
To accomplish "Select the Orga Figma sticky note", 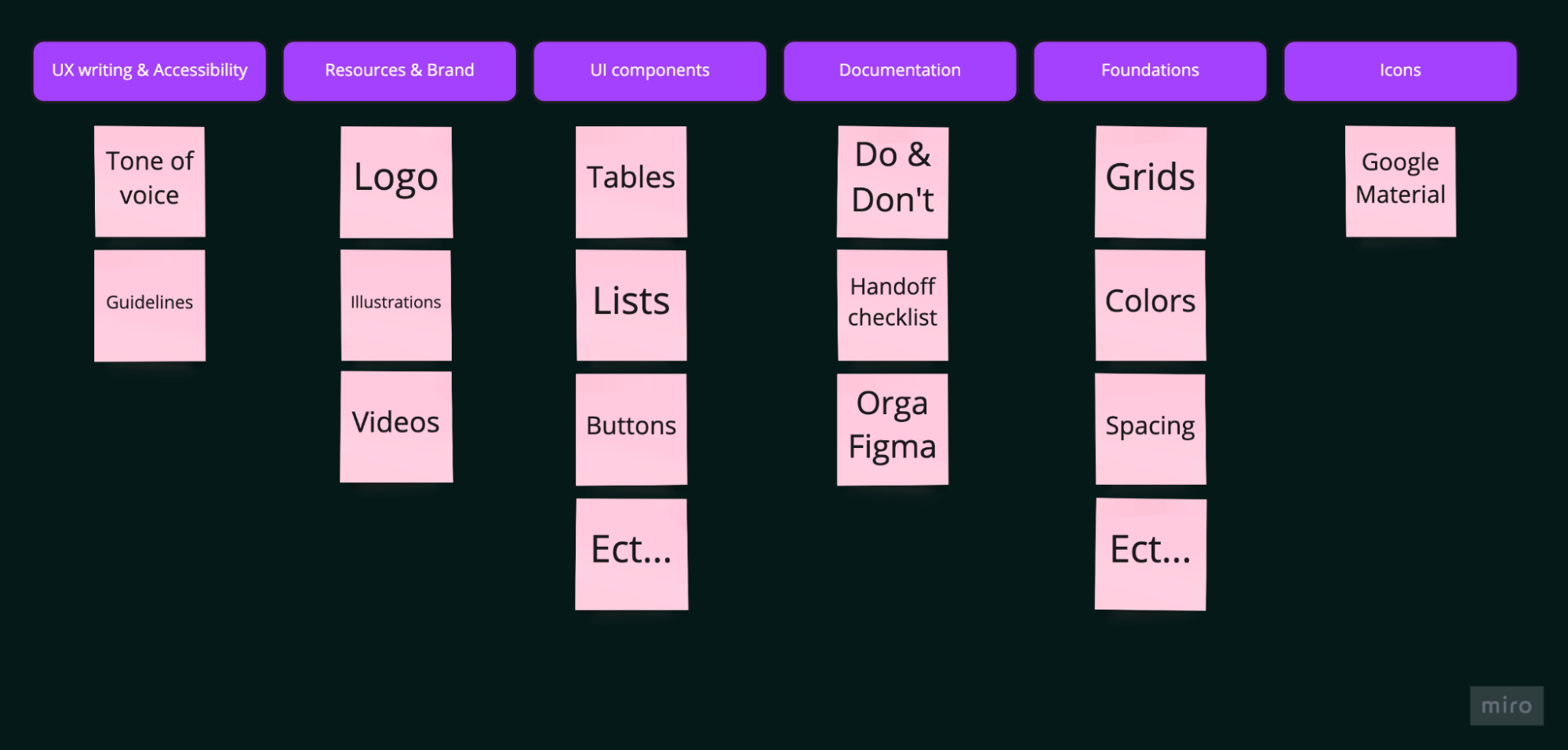I will (x=893, y=428).
